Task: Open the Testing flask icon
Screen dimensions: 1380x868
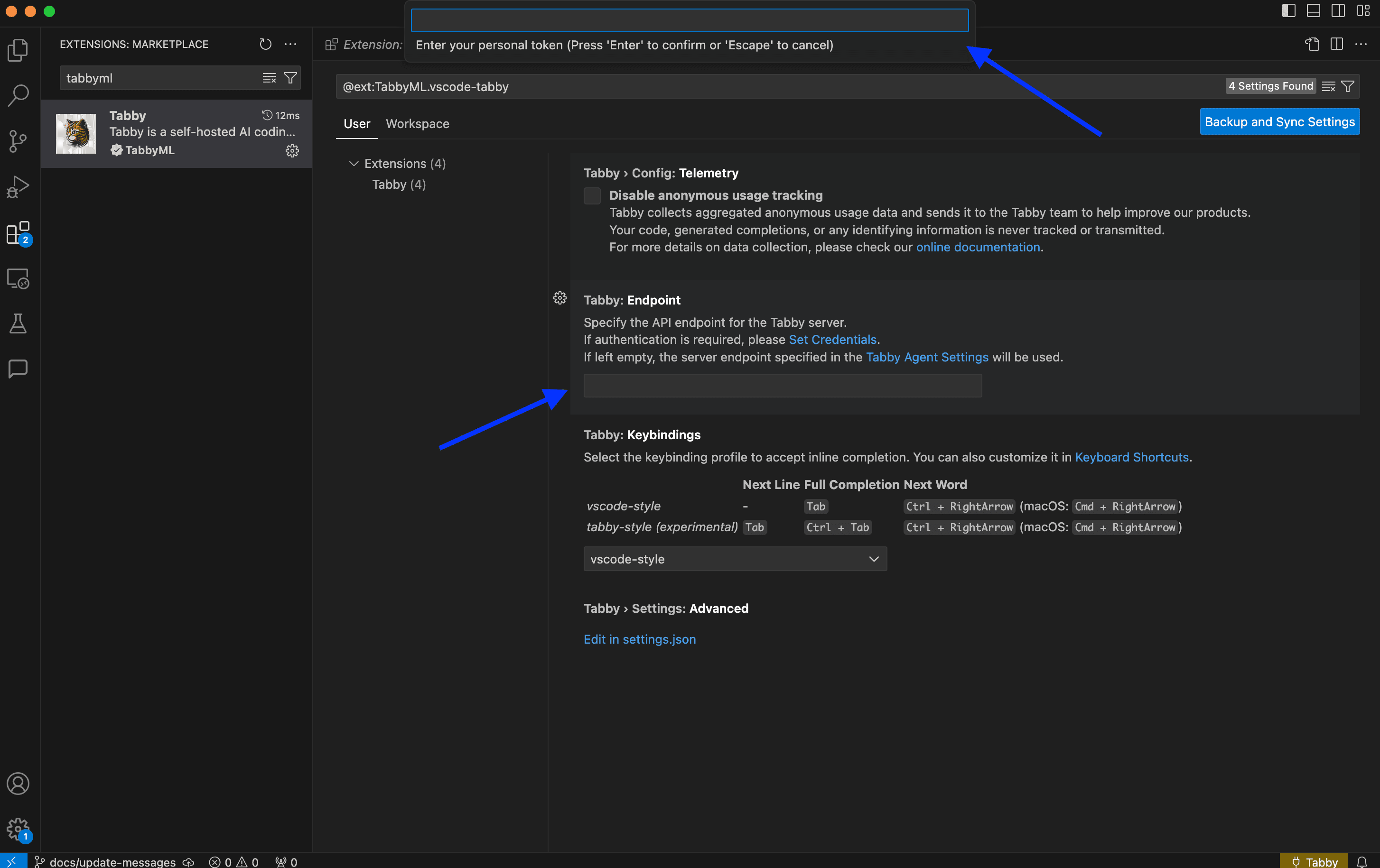Action: pyautogui.click(x=18, y=323)
